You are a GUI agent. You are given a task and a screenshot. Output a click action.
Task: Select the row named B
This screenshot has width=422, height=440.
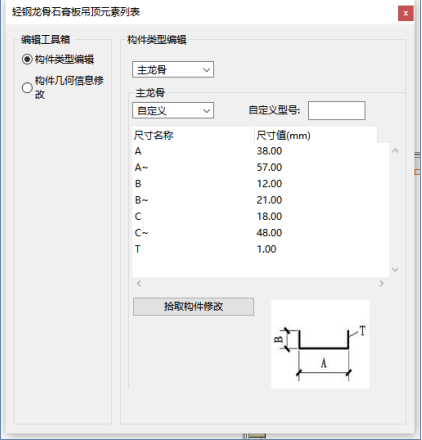pyautogui.click(x=260, y=184)
